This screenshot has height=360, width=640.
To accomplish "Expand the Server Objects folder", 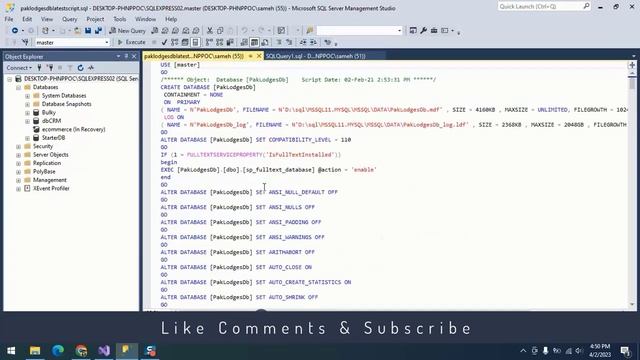I will click(x=19, y=155).
